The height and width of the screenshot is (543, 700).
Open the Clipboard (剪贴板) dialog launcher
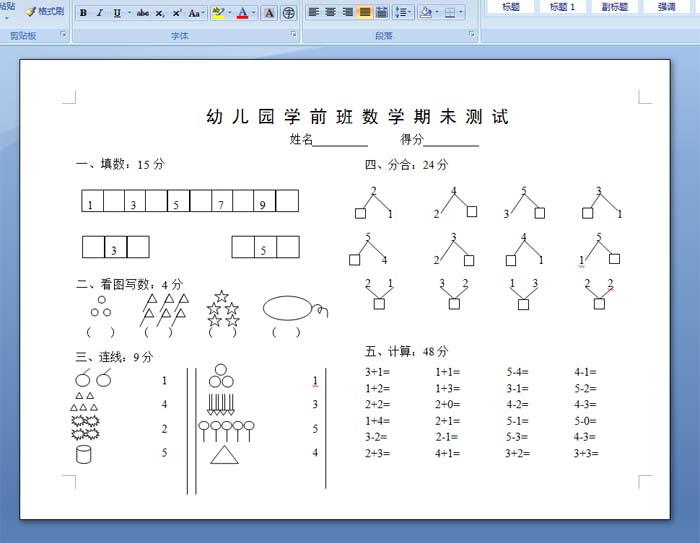pos(63,34)
